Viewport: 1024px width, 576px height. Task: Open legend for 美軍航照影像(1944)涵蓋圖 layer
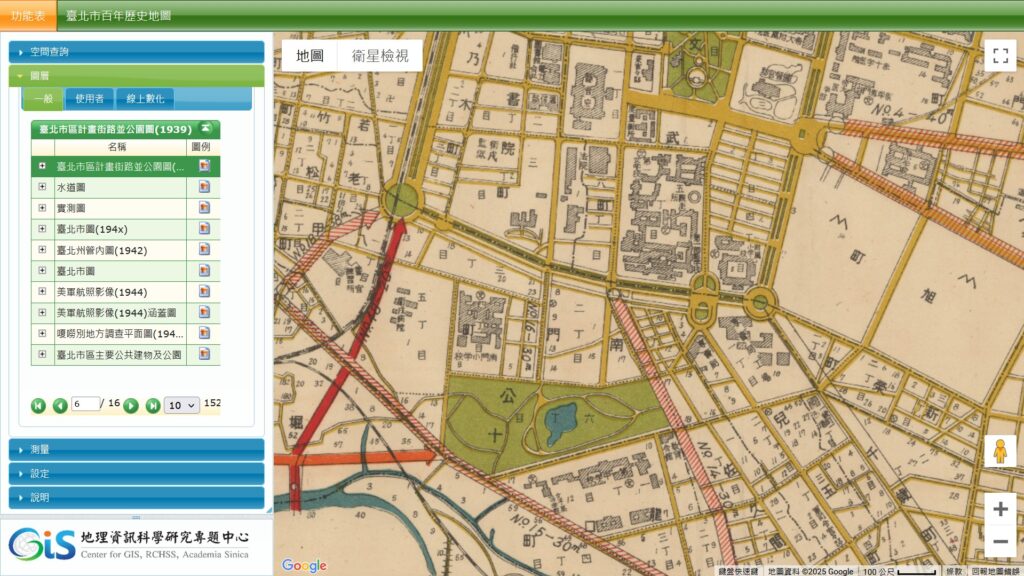pos(204,312)
